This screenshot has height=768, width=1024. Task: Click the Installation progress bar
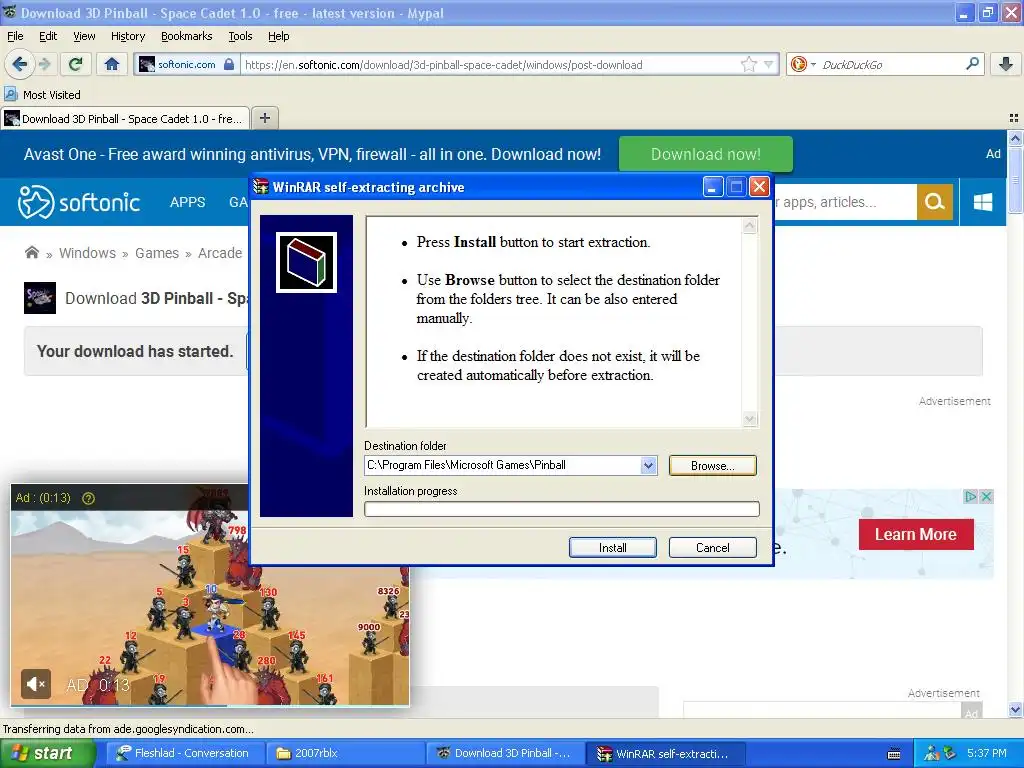tap(562, 509)
